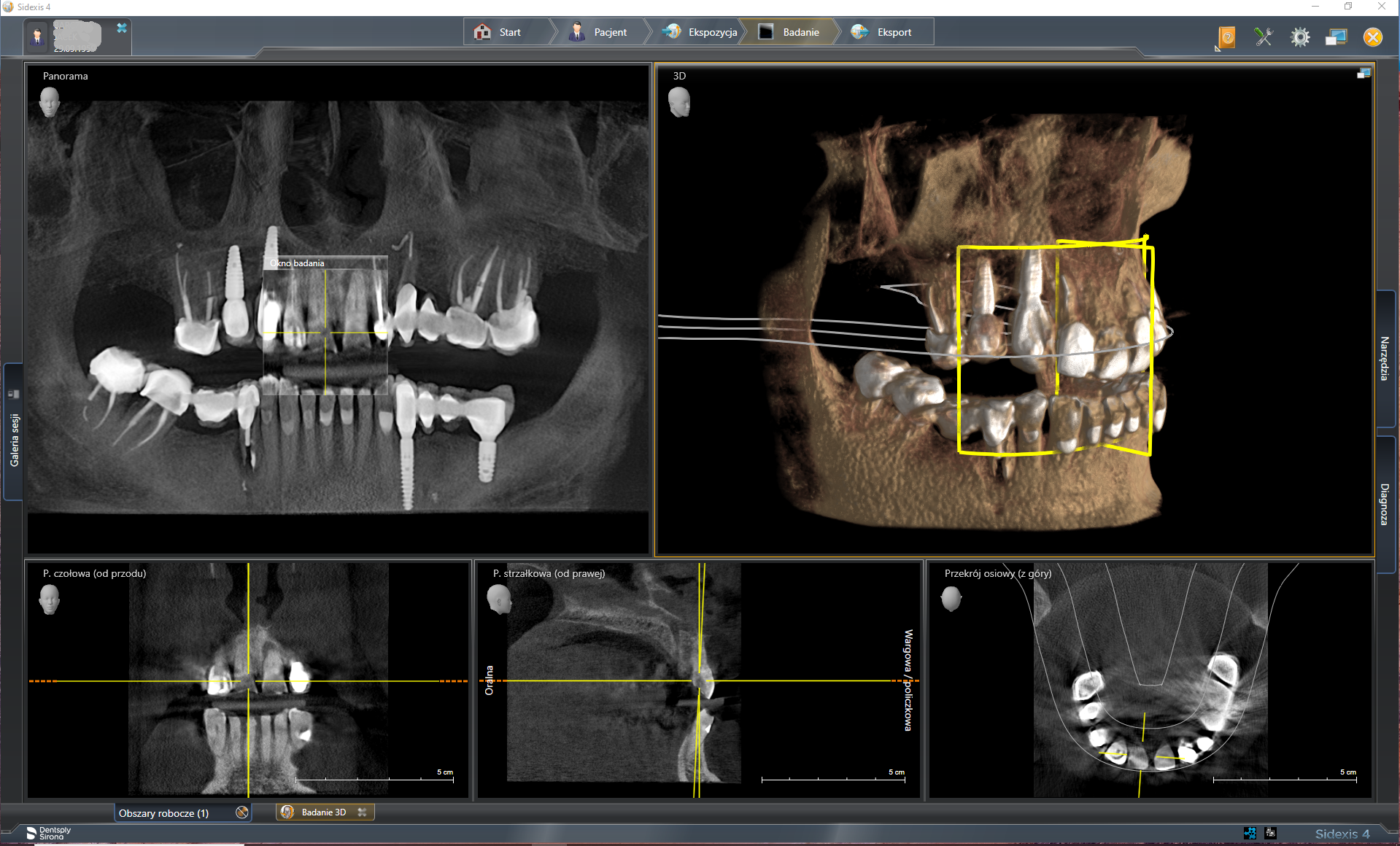Close the Badanie 3D tab
Viewport: 1400px width, 846px height.
tap(362, 812)
